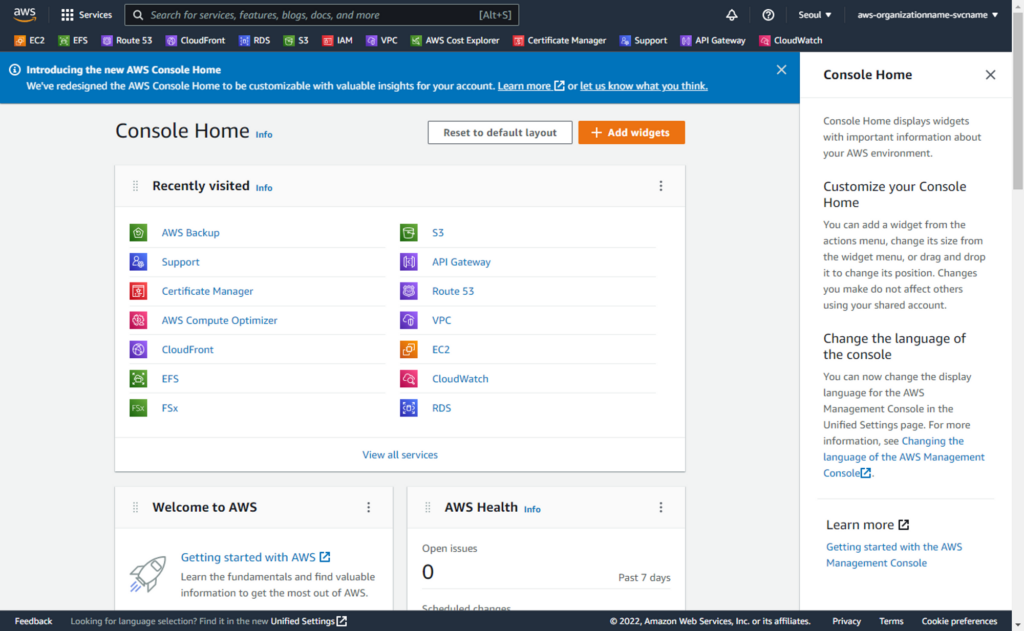Click the AWS Compute Optimizer icon

coord(138,320)
